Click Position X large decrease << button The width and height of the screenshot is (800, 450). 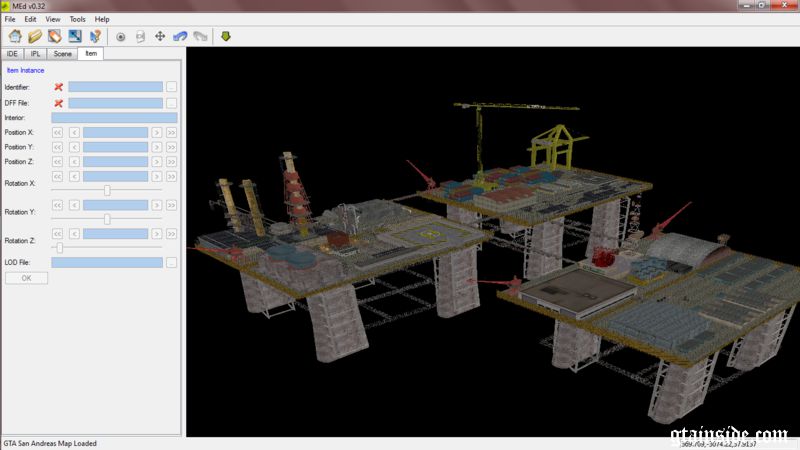click(x=57, y=133)
